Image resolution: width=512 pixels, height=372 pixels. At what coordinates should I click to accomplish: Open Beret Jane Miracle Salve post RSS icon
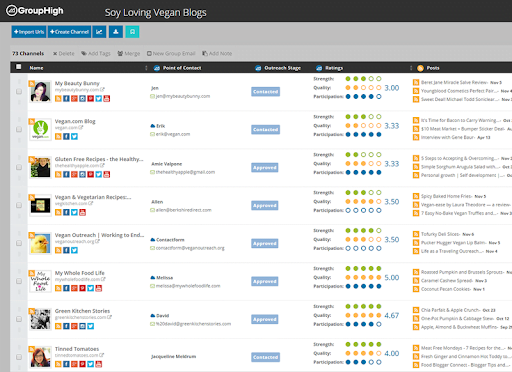coord(416,82)
